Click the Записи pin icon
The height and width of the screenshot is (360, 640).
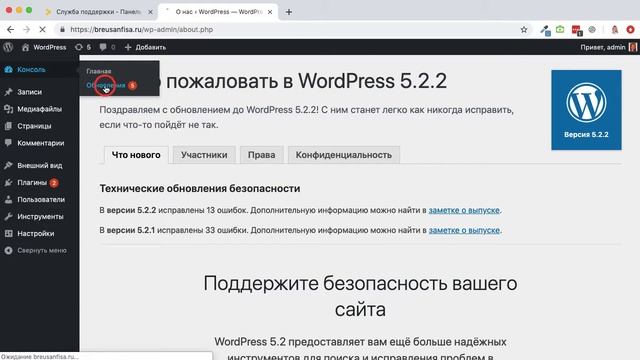coord(9,92)
